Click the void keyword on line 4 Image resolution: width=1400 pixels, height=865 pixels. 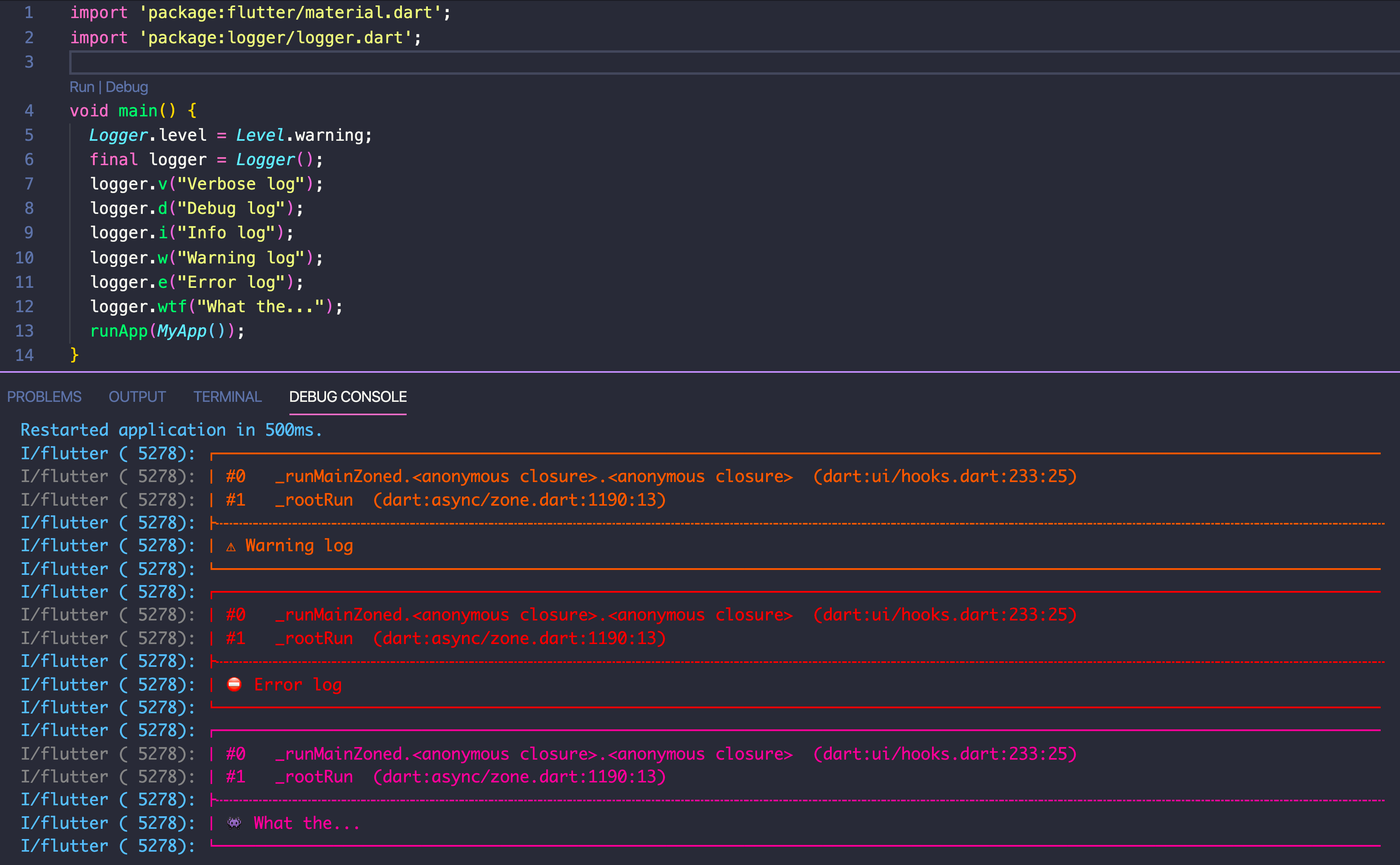[x=89, y=110]
